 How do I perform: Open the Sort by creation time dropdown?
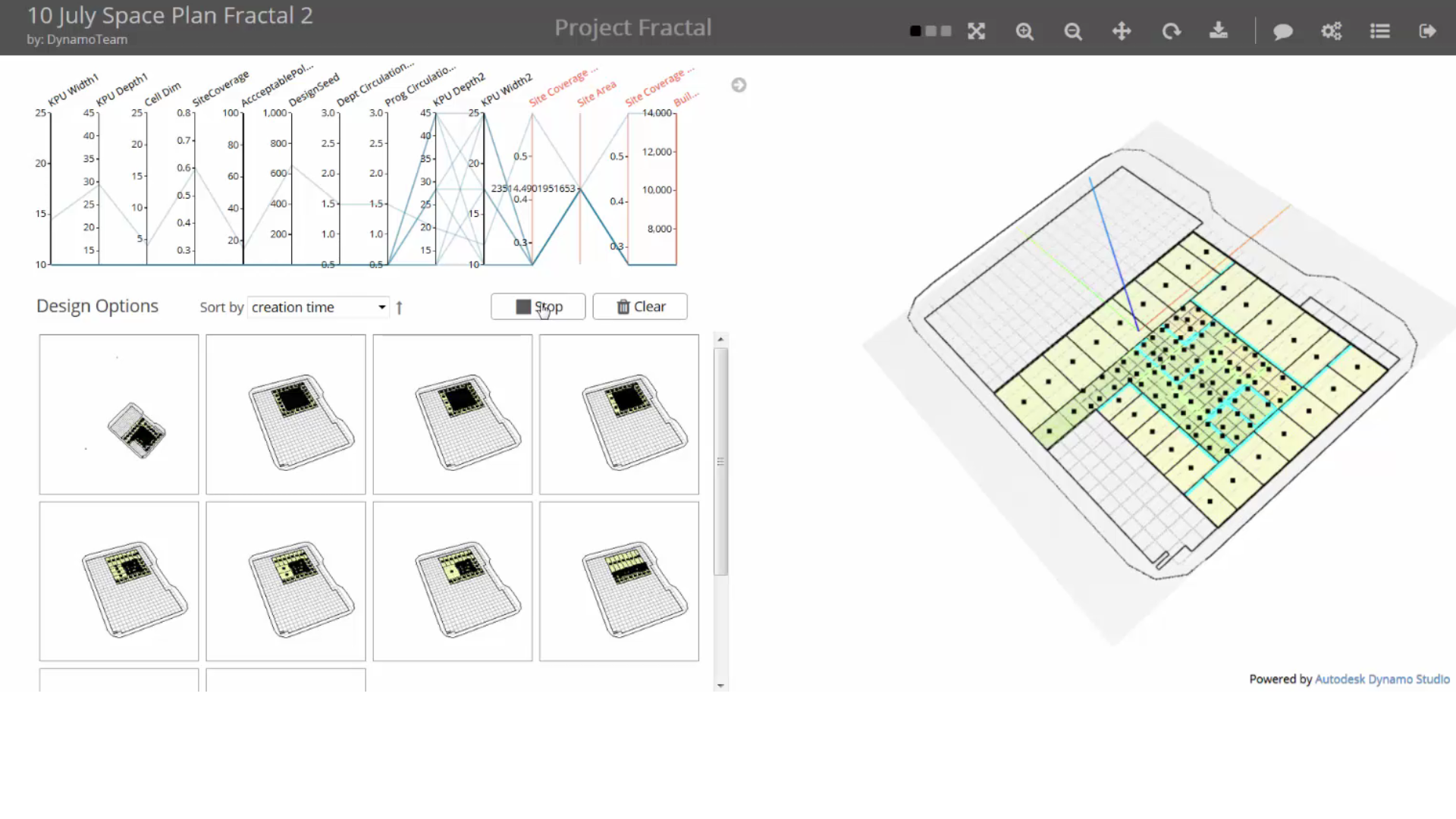click(x=318, y=307)
